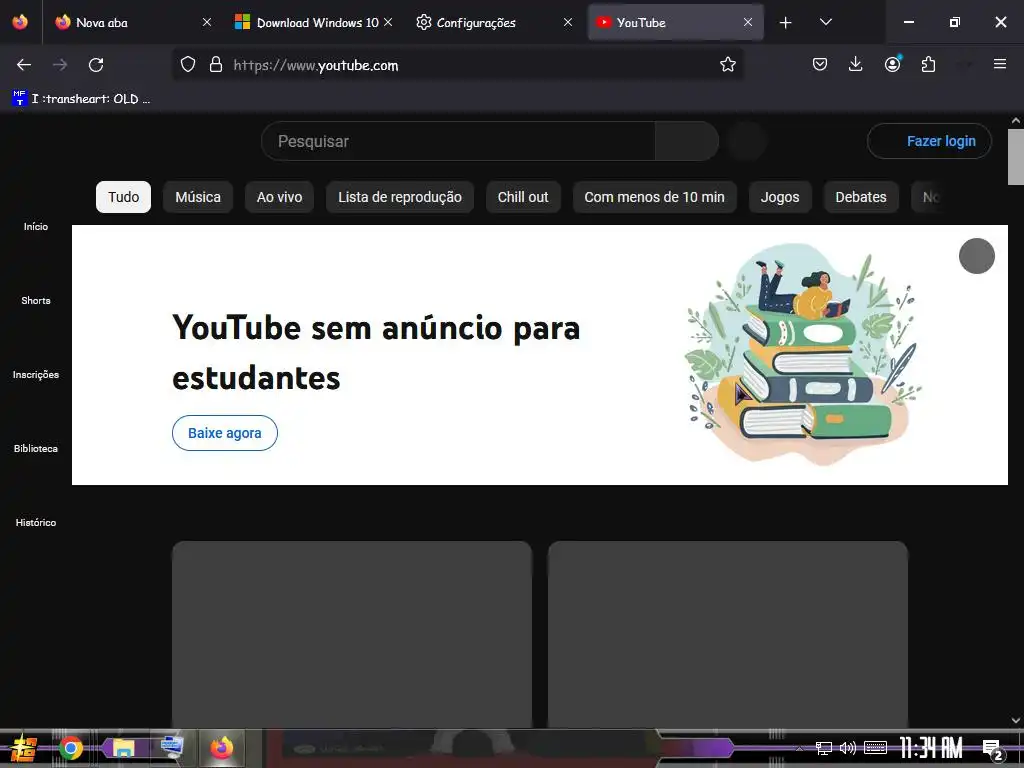The height and width of the screenshot is (768, 1024).
Task: Launch Google Chrome from the taskbar
Action: click(71, 748)
